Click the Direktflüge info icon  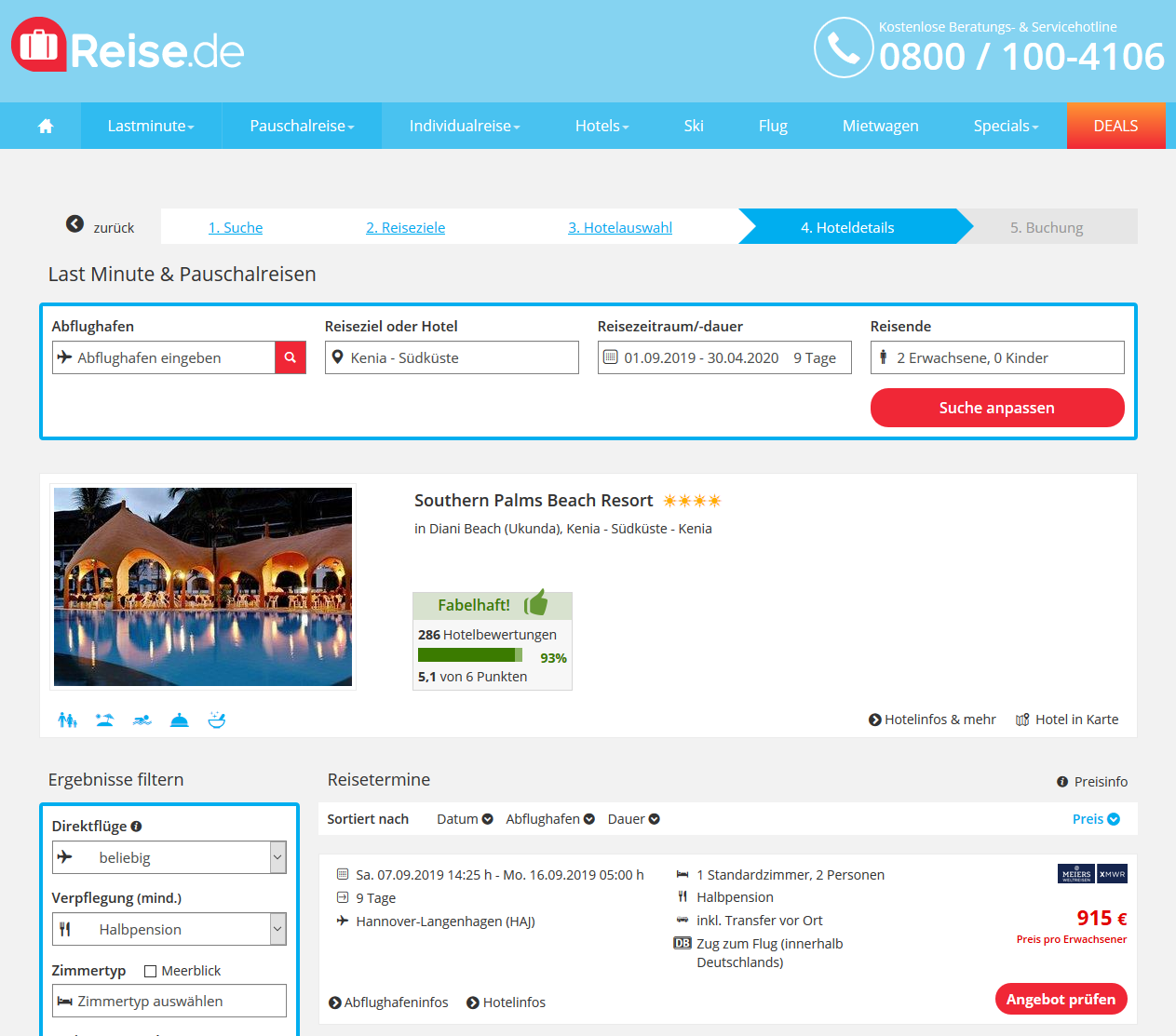pyautogui.click(x=136, y=827)
